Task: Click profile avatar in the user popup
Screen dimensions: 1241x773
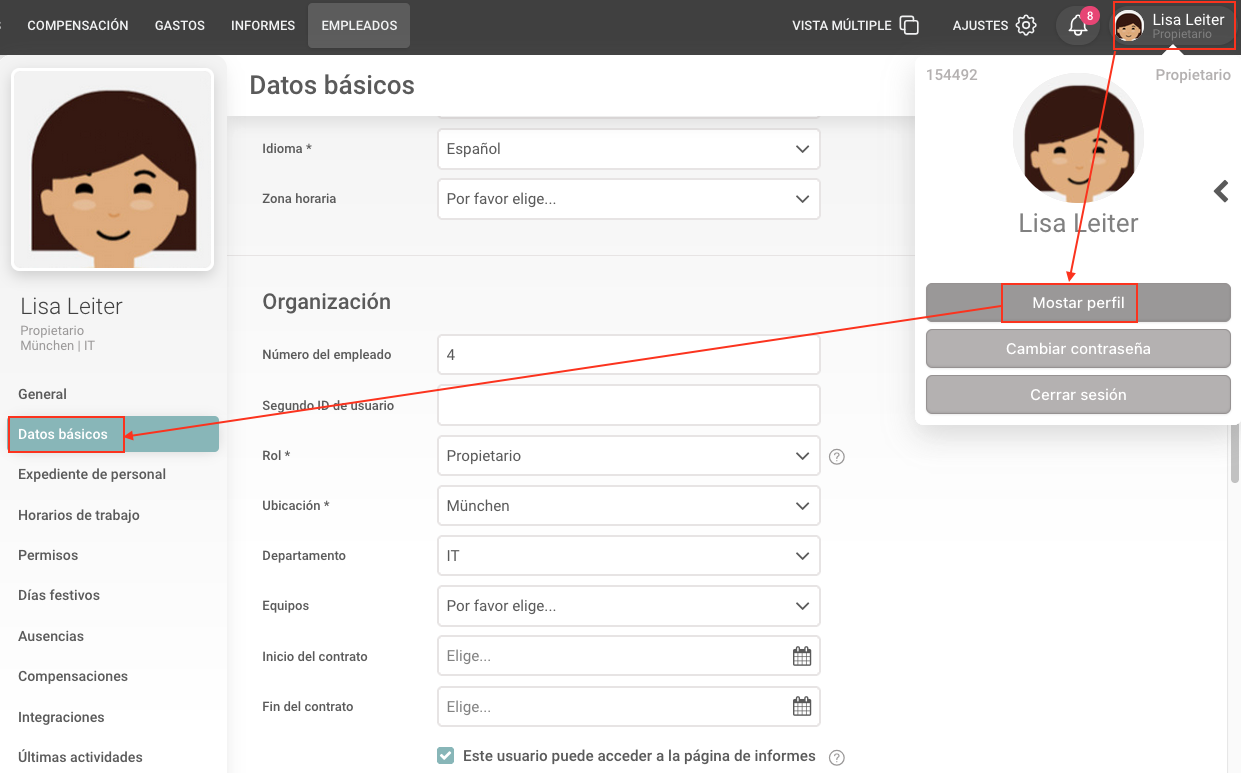Action: [x=1078, y=138]
